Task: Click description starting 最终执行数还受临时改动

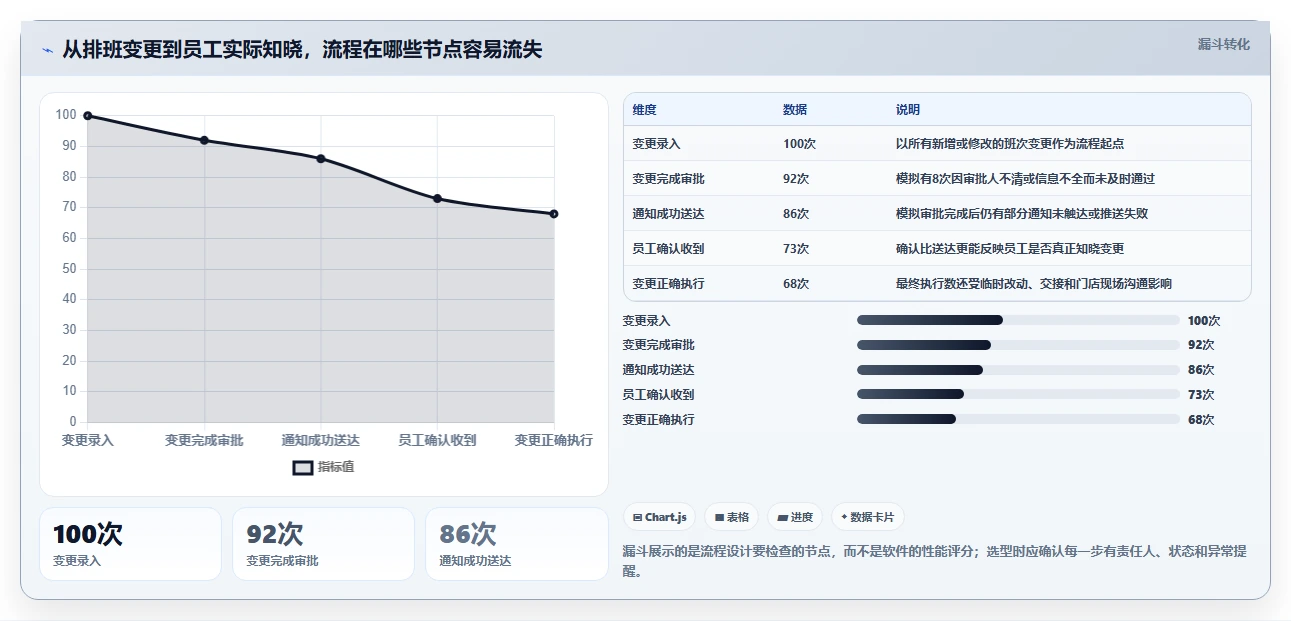Action: [x=1034, y=284]
